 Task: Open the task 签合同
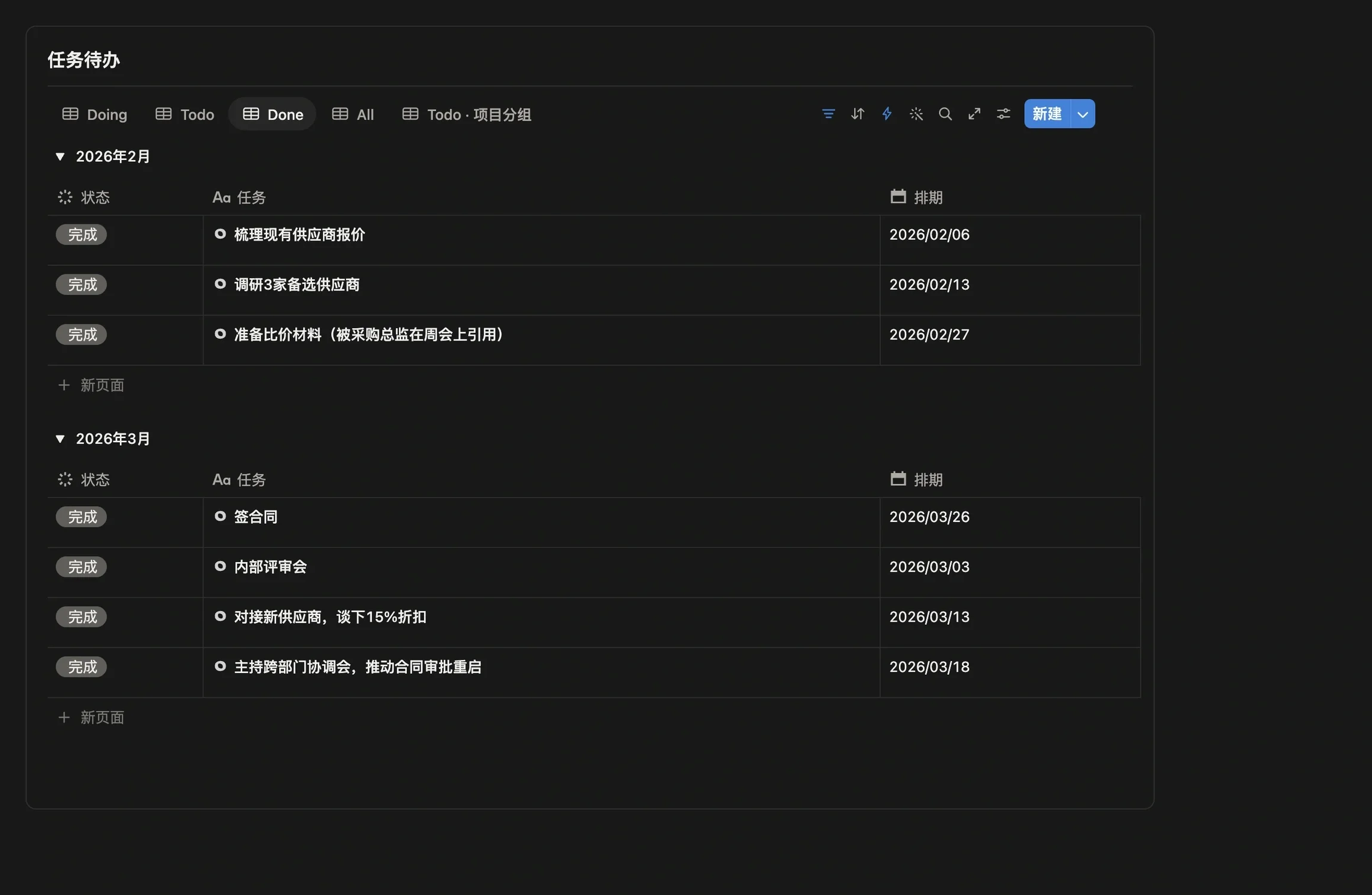(256, 517)
